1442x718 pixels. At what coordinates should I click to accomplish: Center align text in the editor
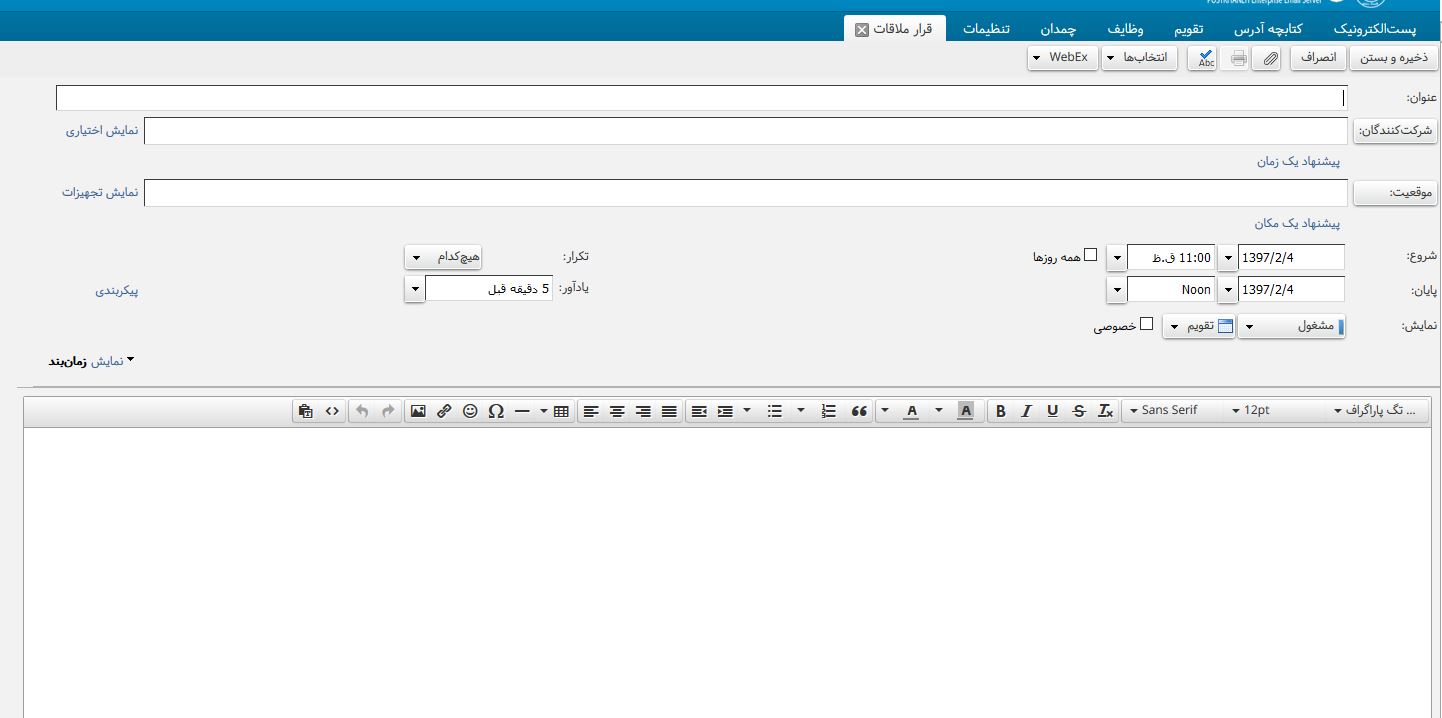click(x=617, y=411)
